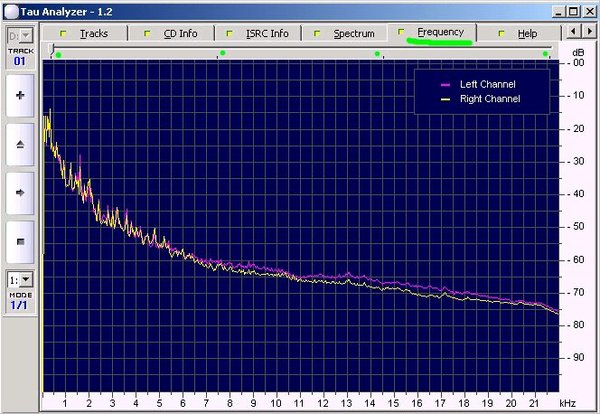Click the first green marker on position bar
Image resolution: width=600 pixels, height=414 pixels.
(x=58, y=55)
